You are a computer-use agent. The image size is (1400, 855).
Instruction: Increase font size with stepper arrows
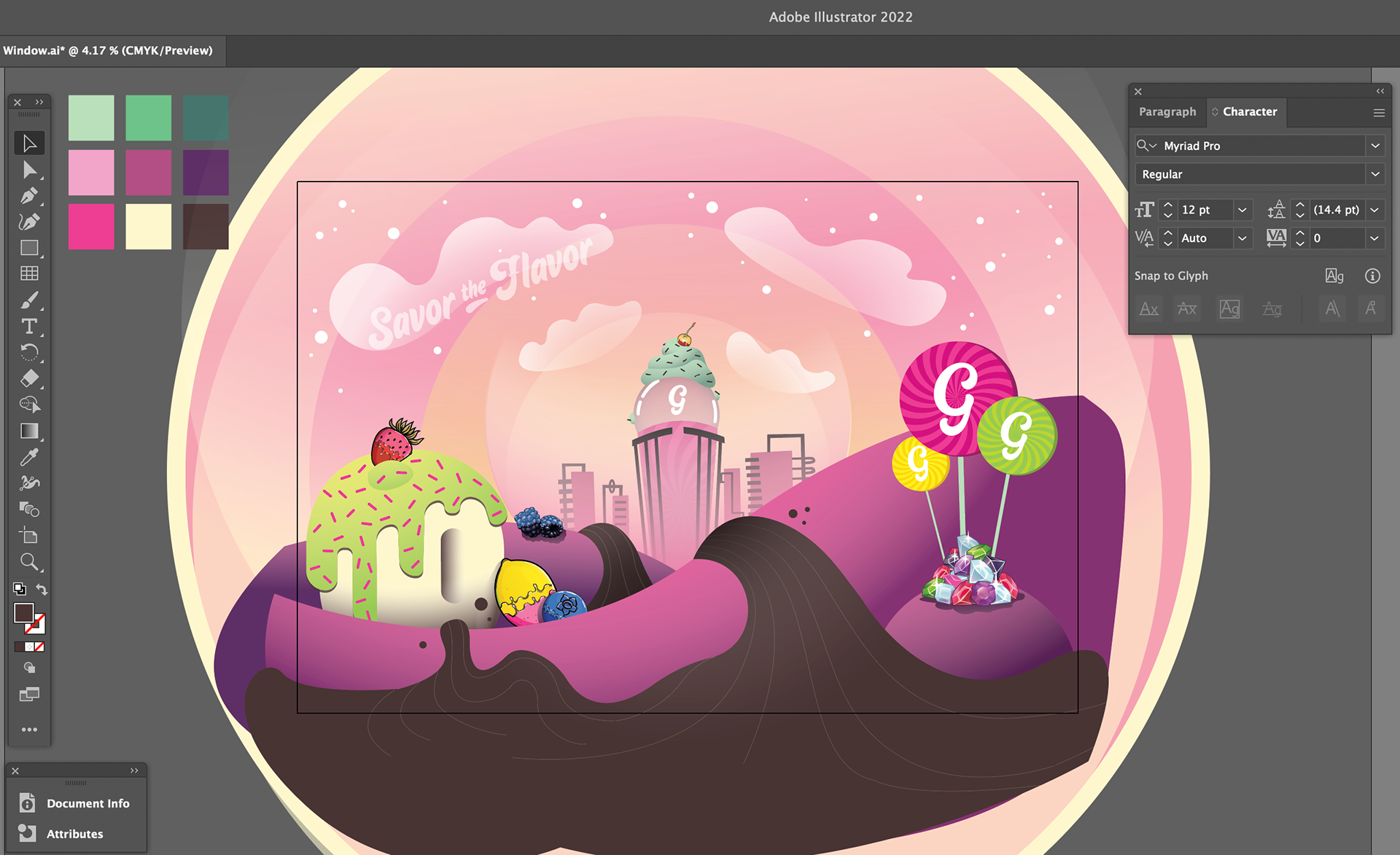1168,205
